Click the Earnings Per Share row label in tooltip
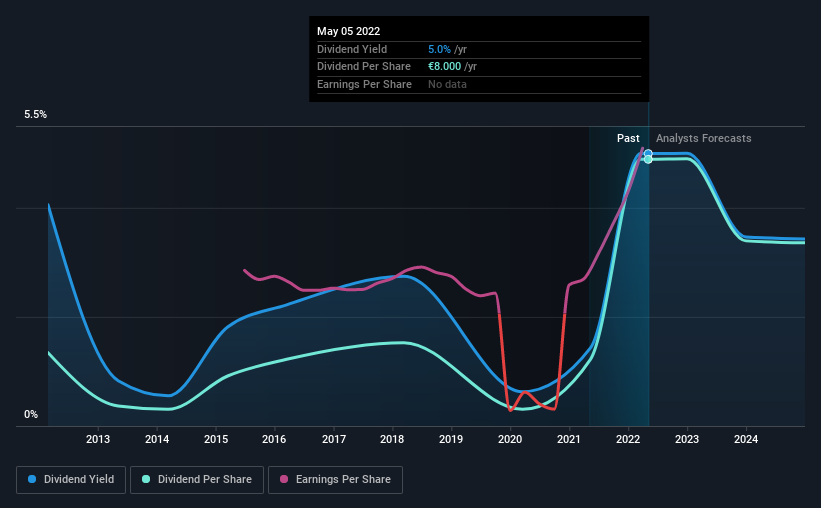This screenshot has width=821, height=508. pos(364,84)
